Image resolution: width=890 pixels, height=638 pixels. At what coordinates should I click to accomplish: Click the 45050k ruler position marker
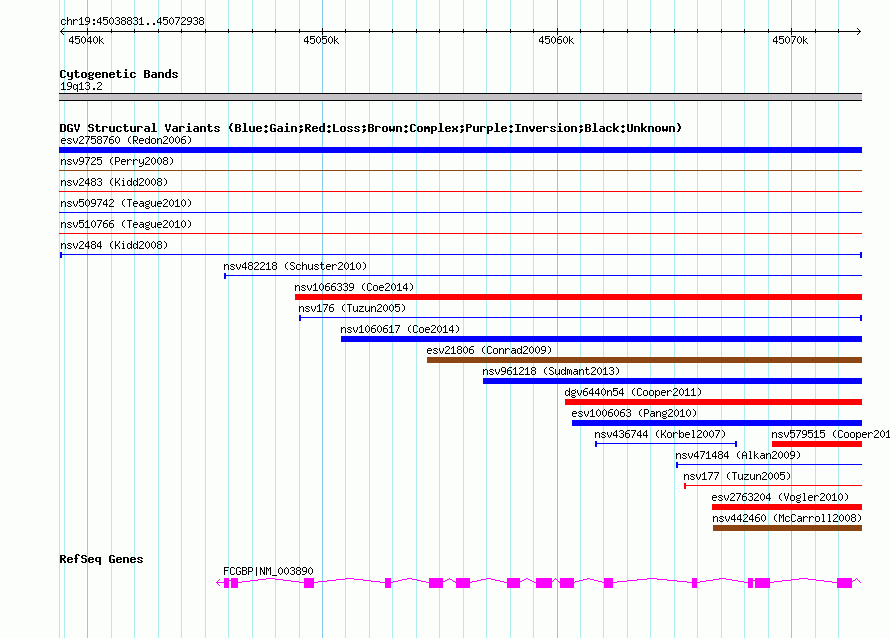(x=321, y=40)
